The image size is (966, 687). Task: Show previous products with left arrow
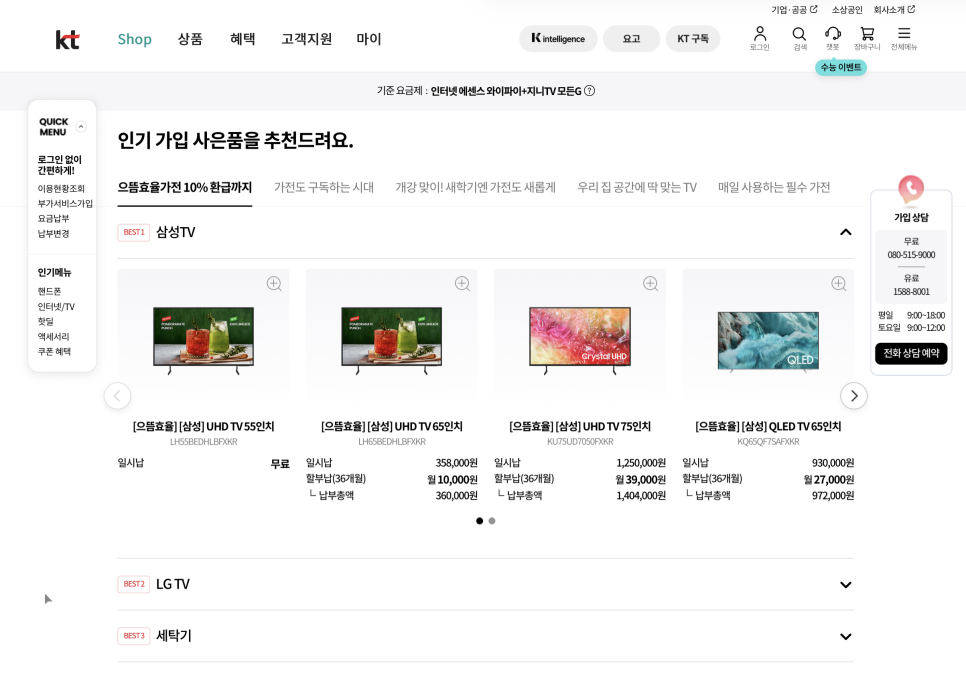[x=117, y=396]
